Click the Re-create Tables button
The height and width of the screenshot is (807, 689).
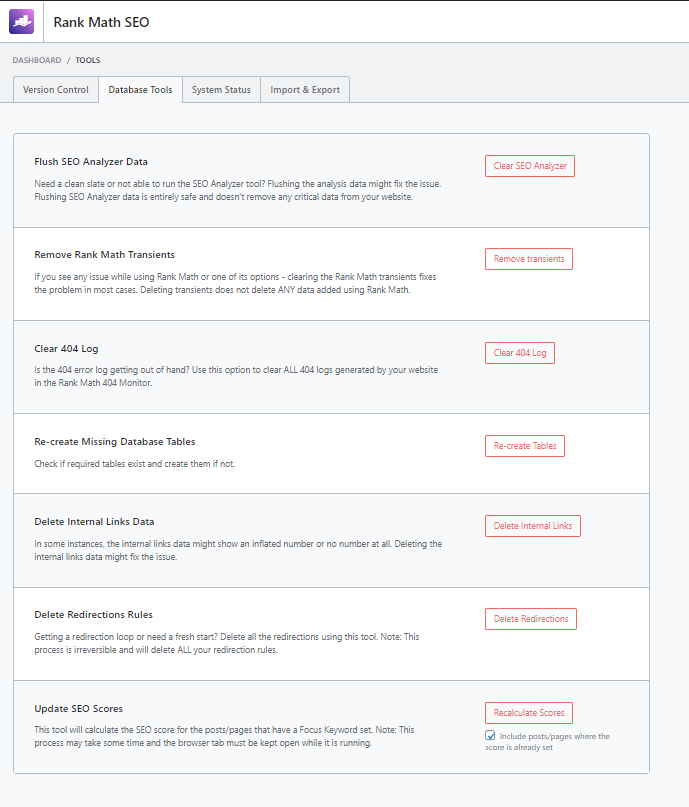click(x=525, y=446)
